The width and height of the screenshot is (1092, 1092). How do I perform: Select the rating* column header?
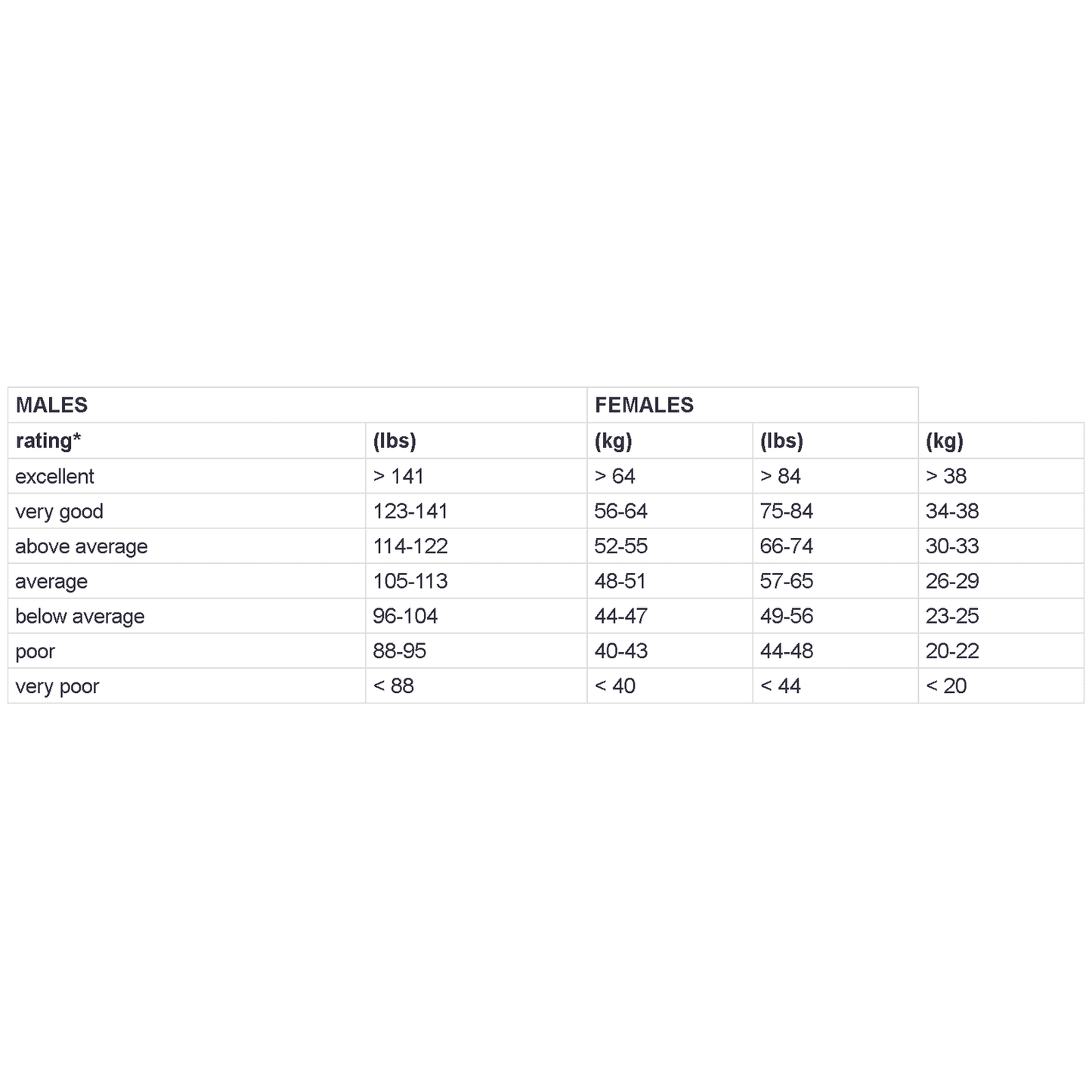click(x=48, y=441)
